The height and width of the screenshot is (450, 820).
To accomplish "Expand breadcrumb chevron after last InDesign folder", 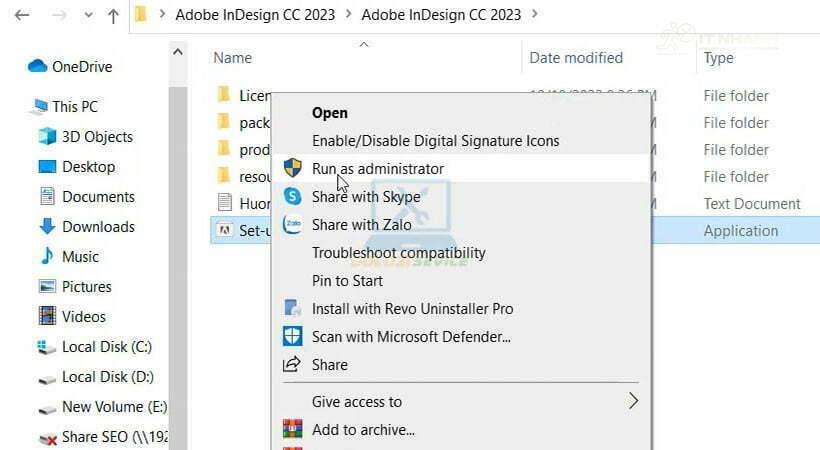I will 534,15.
